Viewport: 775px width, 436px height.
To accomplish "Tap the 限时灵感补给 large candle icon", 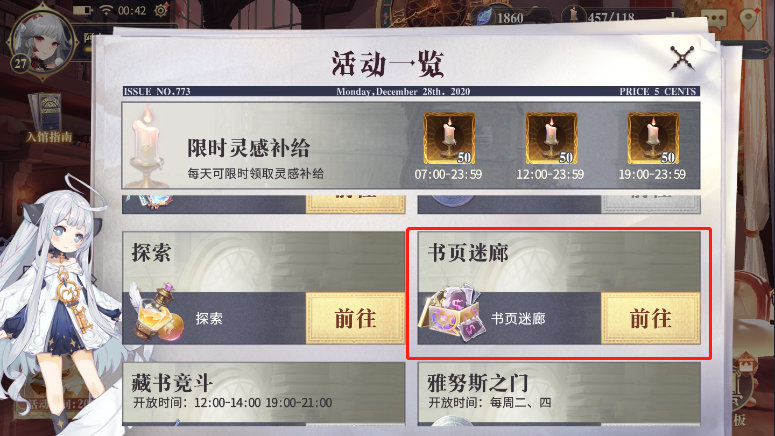I will click(x=146, y=147).
